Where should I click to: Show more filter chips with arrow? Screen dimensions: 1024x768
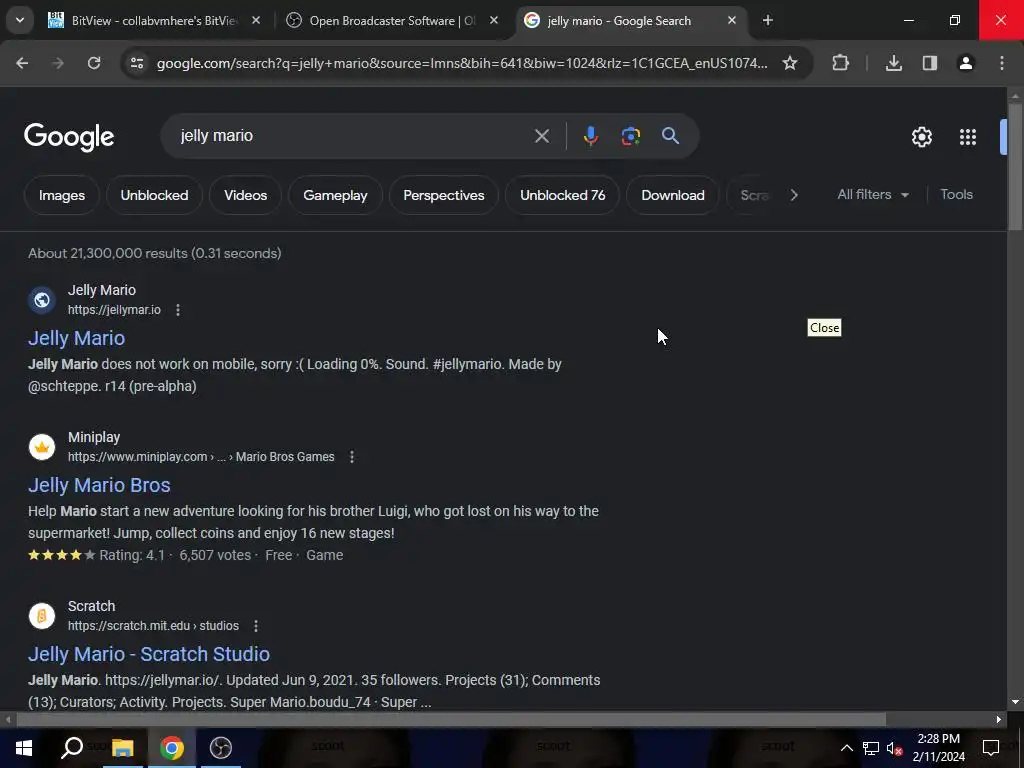[x=793, y=195]
